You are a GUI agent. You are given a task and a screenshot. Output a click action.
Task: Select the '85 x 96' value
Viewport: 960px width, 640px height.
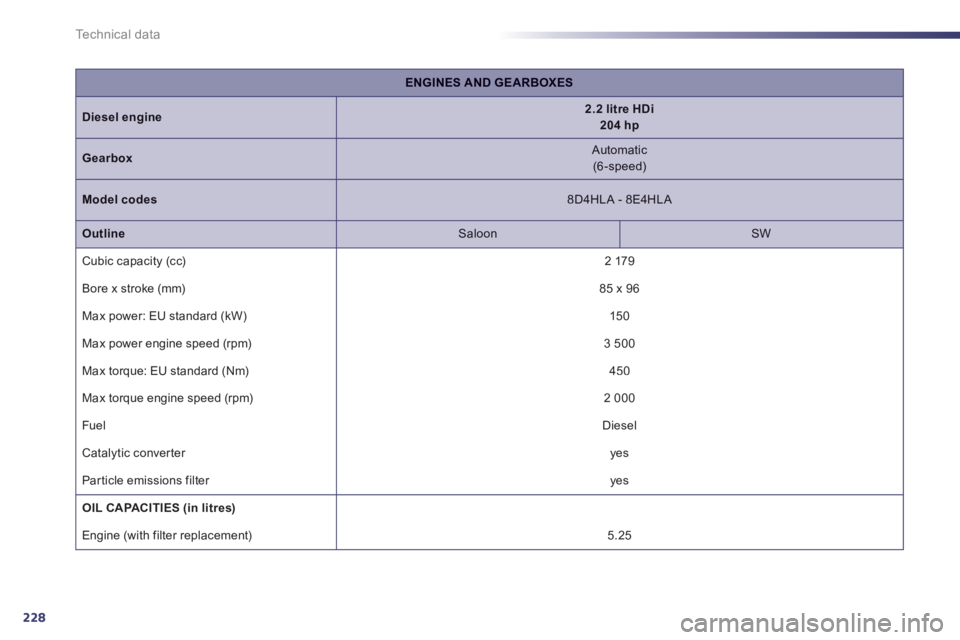coord(619,288)
